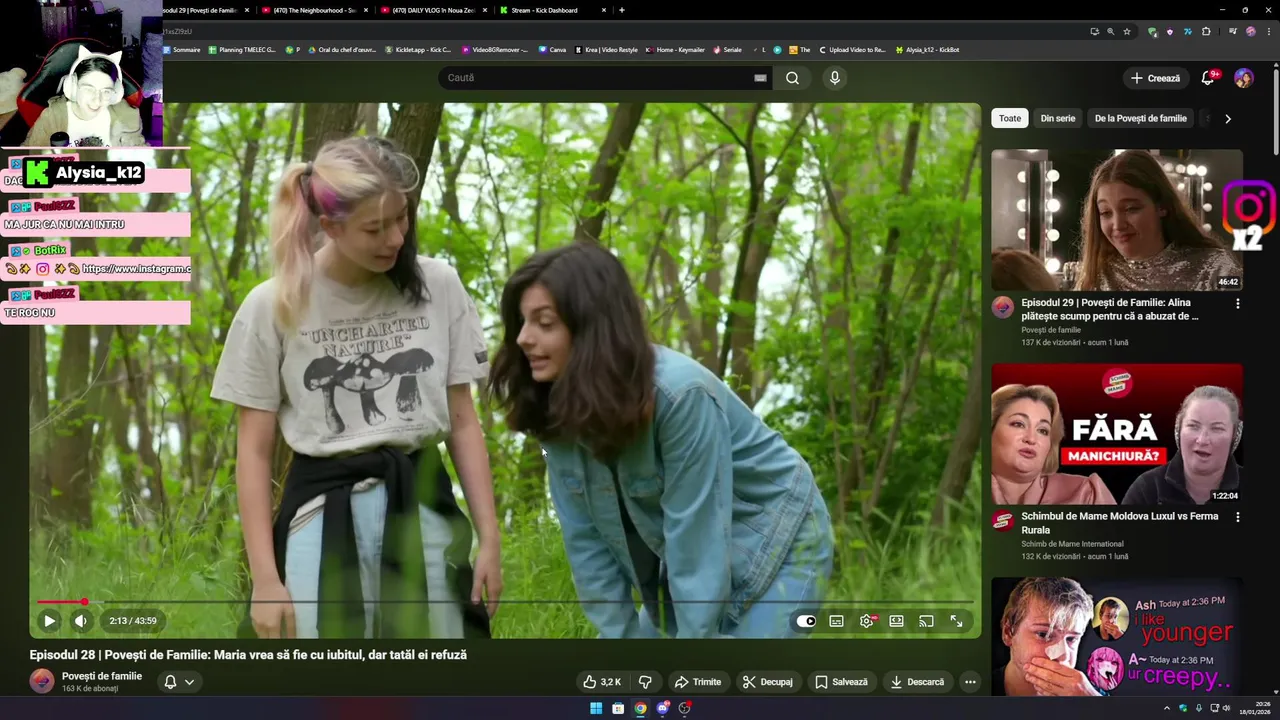
Task: Switch to Stream - Kick Dashboard tab
Action: click(552, 10)
